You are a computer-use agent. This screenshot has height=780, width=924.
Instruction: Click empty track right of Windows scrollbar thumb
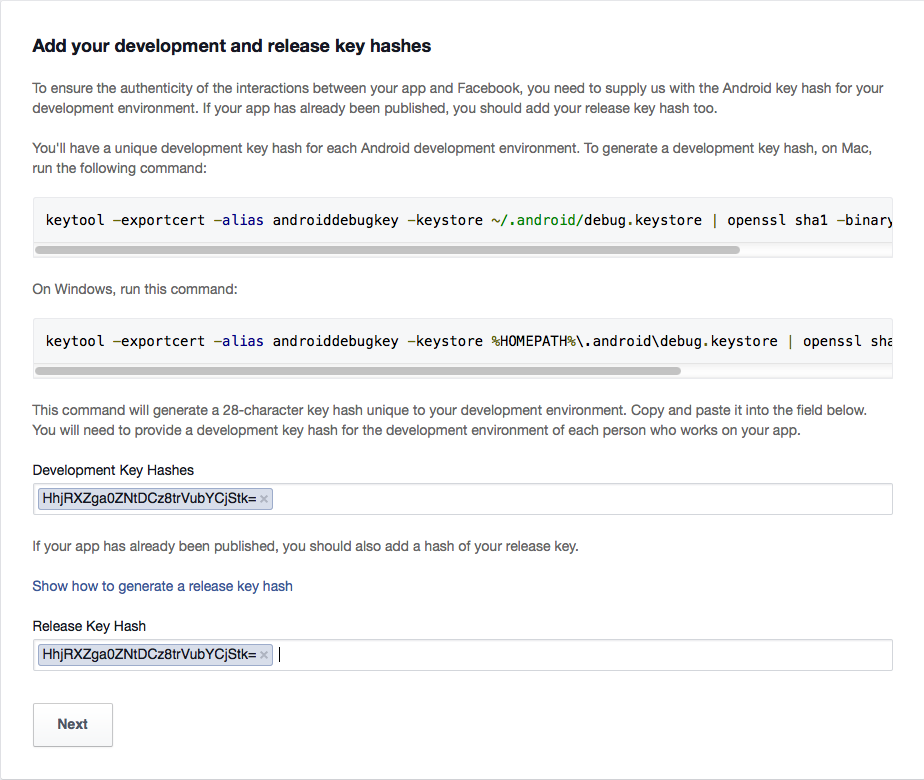click(785, 370)
